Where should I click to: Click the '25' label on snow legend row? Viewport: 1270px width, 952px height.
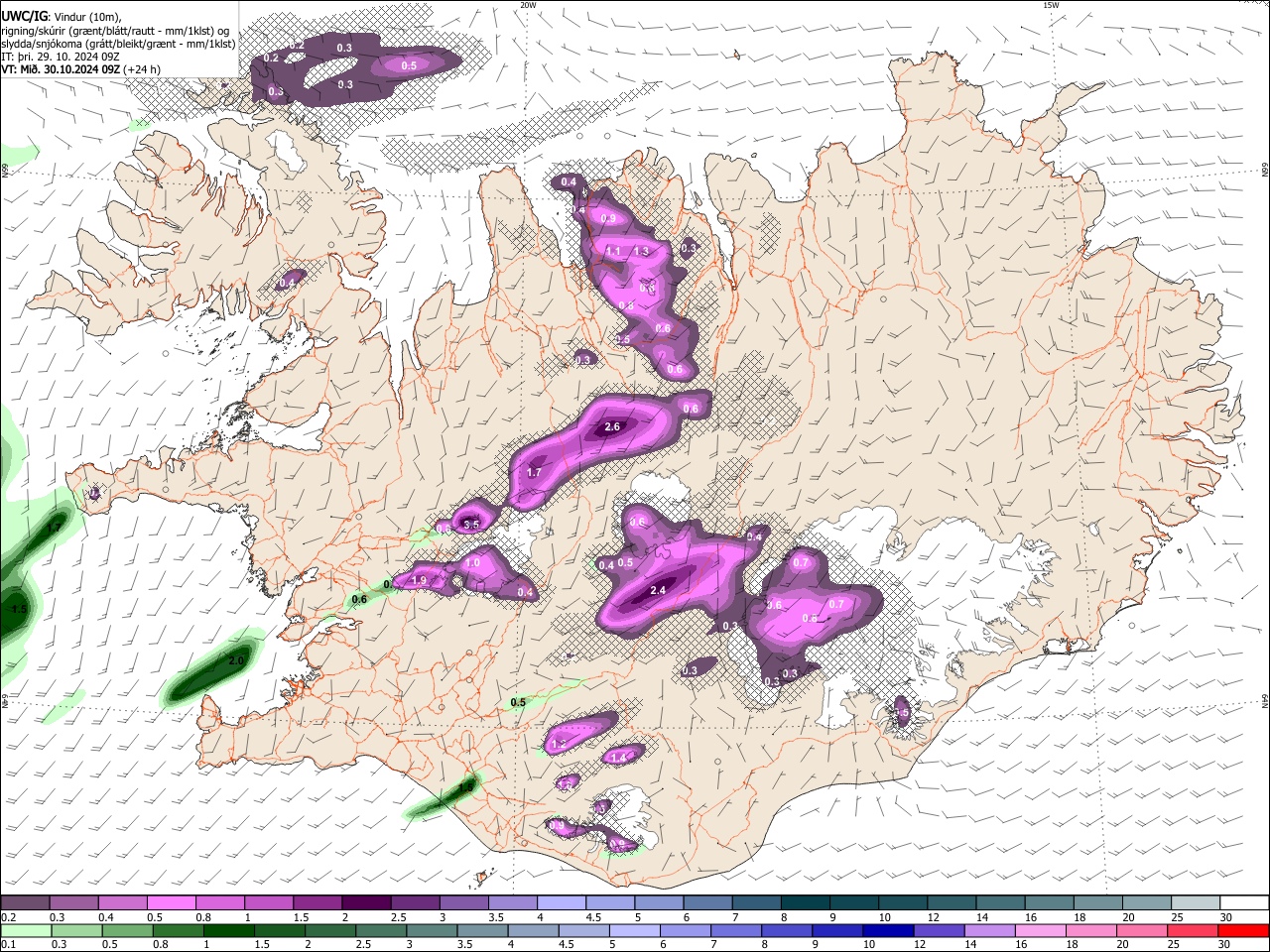(1178, 917)
